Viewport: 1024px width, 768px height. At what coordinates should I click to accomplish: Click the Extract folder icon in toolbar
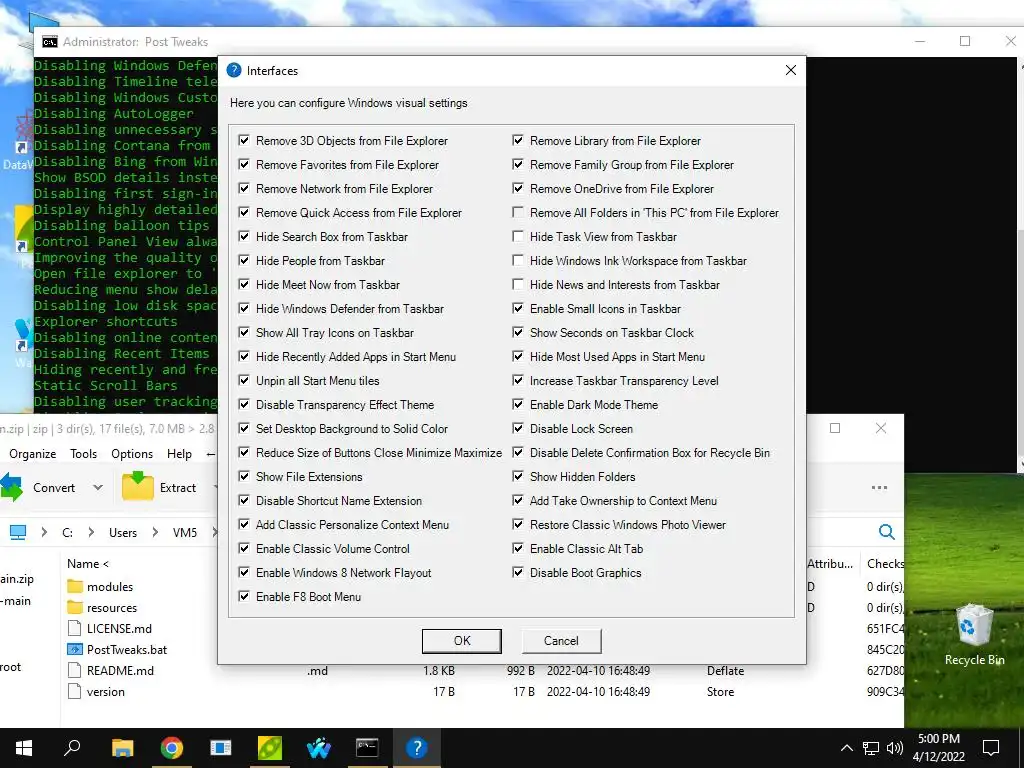[138, 487]
